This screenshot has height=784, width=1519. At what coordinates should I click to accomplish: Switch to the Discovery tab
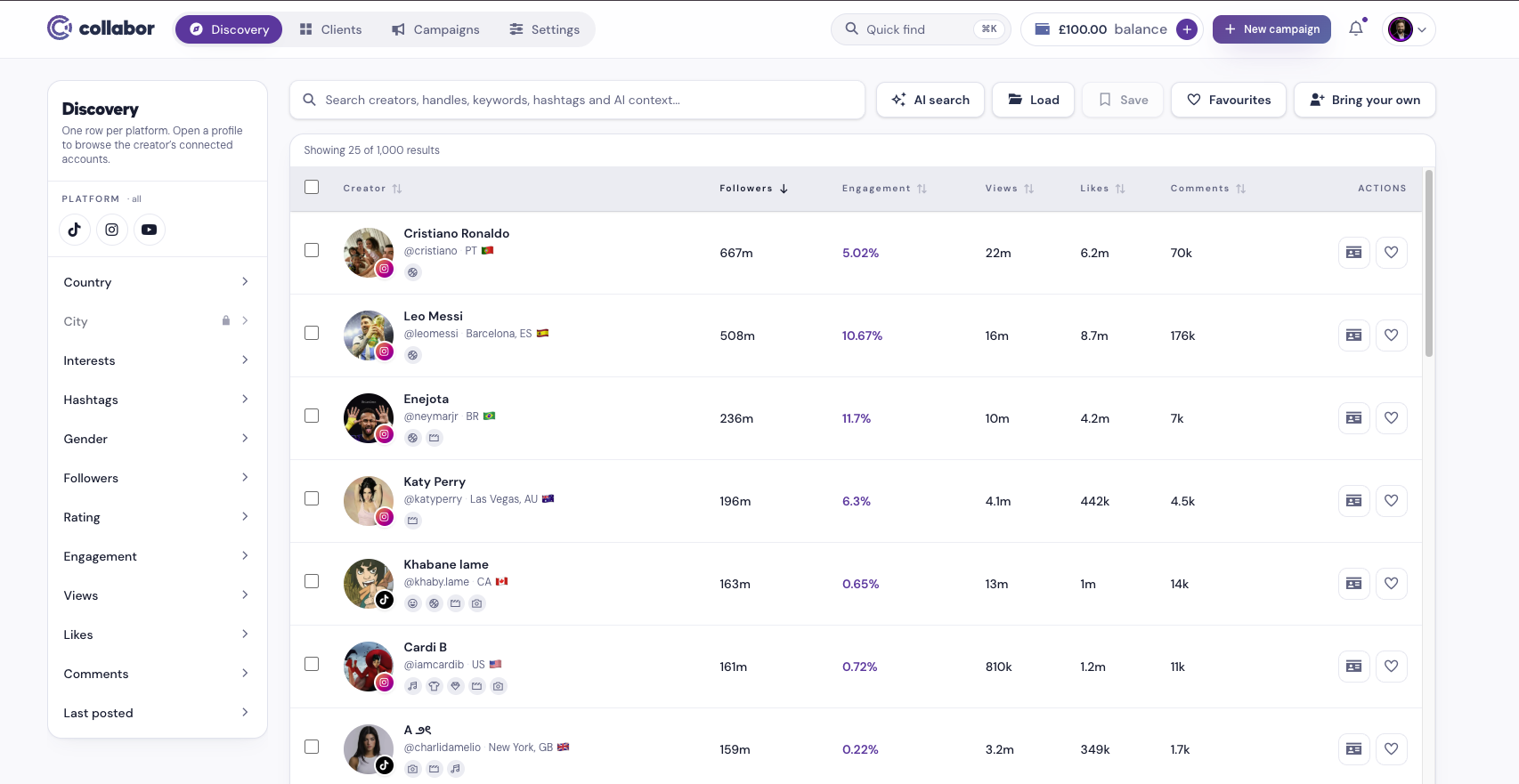tap(229, 29)
